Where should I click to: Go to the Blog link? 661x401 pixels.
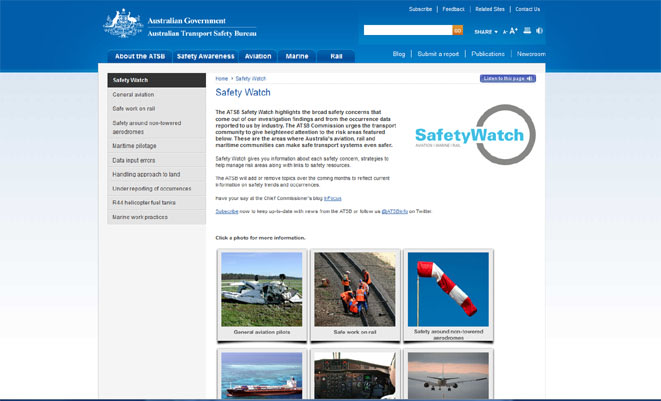tap(399, 54)
